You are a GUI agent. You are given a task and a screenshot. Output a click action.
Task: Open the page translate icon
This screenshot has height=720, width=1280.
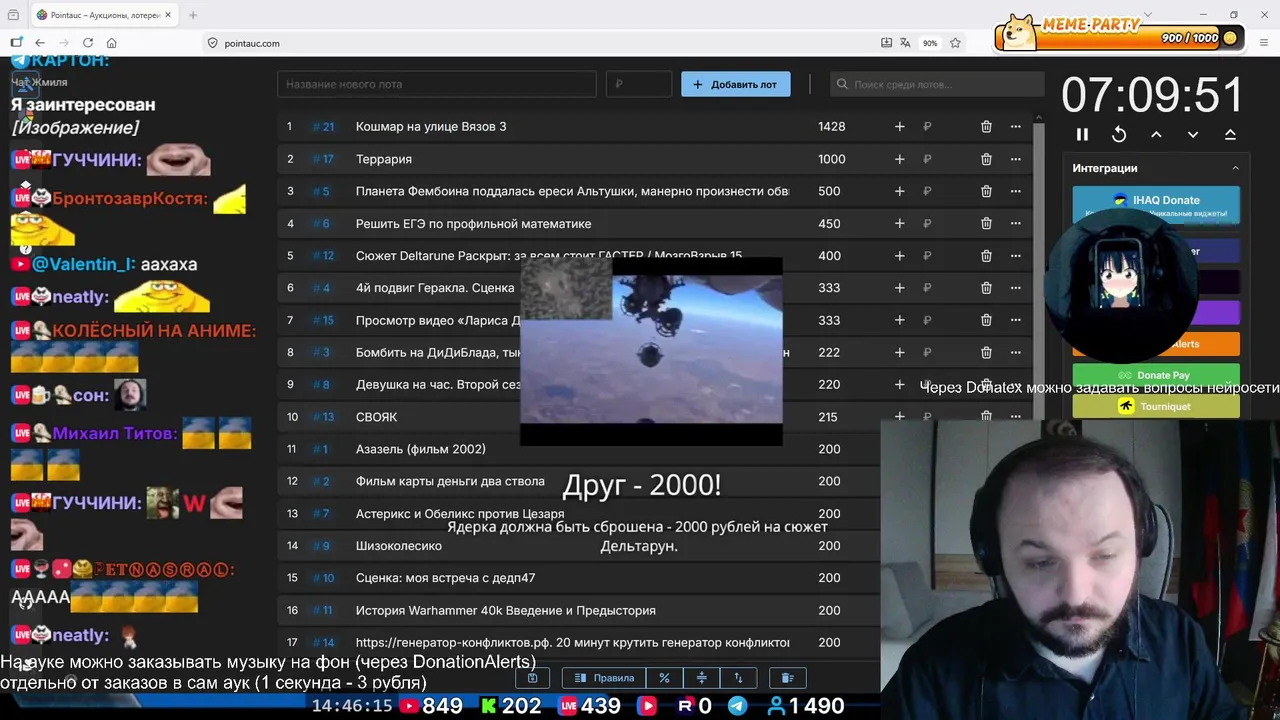pos(905,43)
